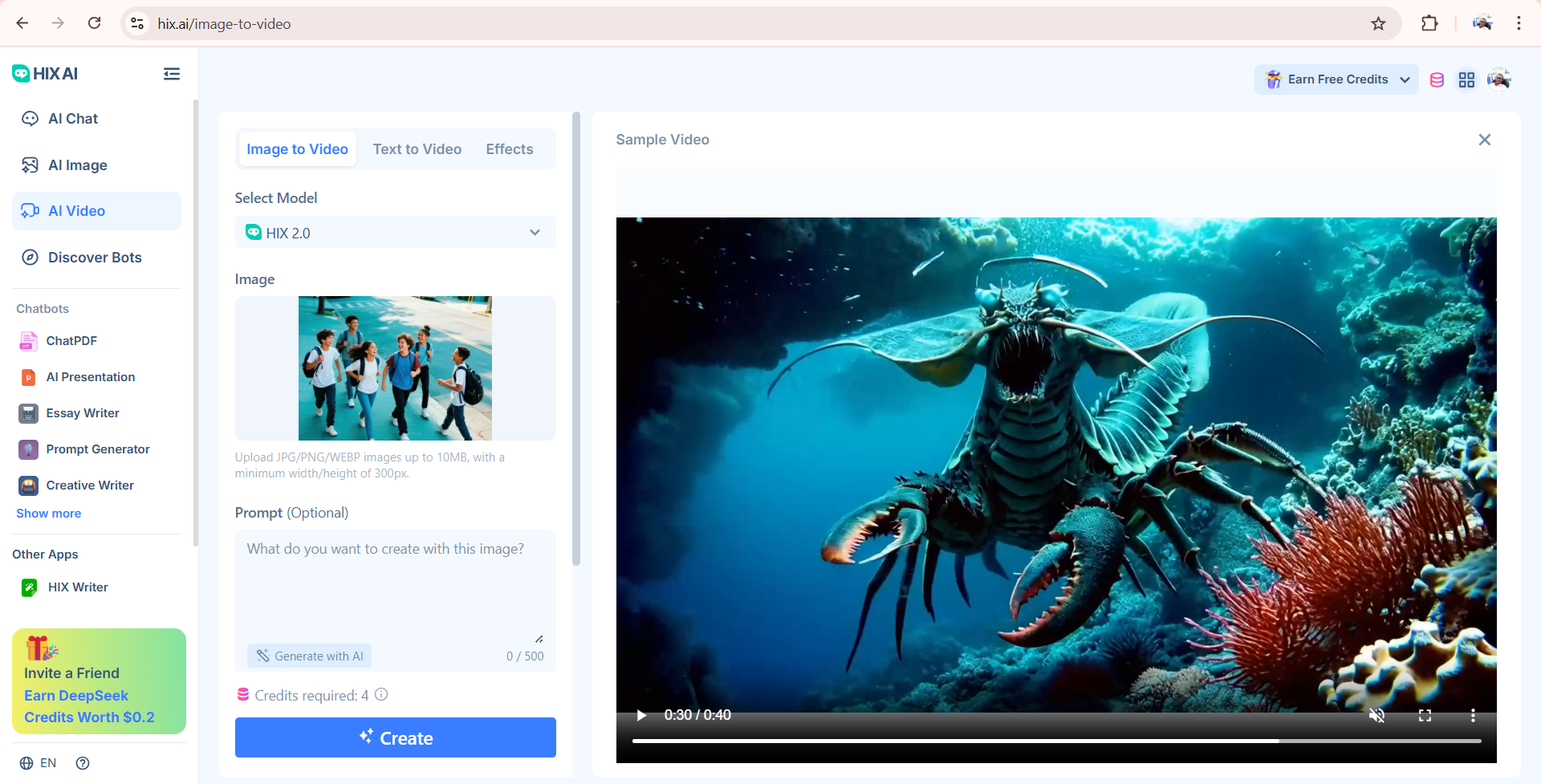Open the Essay Writer chatbot
This screenshot has height=784, width=1541.
coord(81,412)
